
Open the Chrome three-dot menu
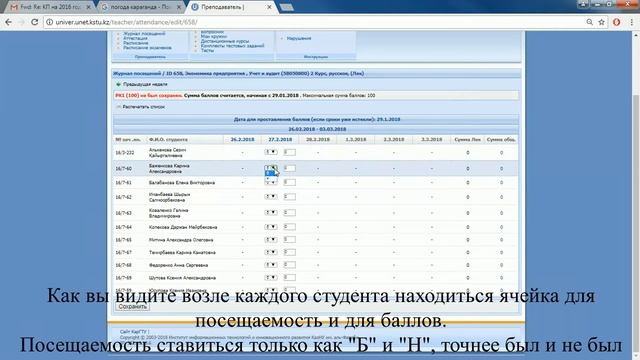(631, 22)
